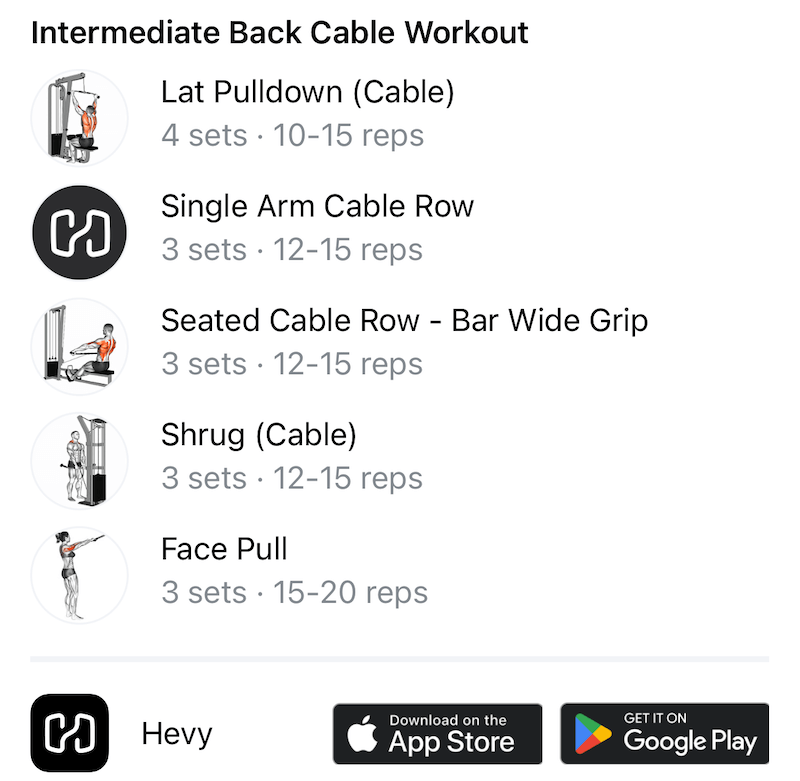Click the Hevy app logo icon
This screenshot has height=781, width=800.
click(70, 733)
